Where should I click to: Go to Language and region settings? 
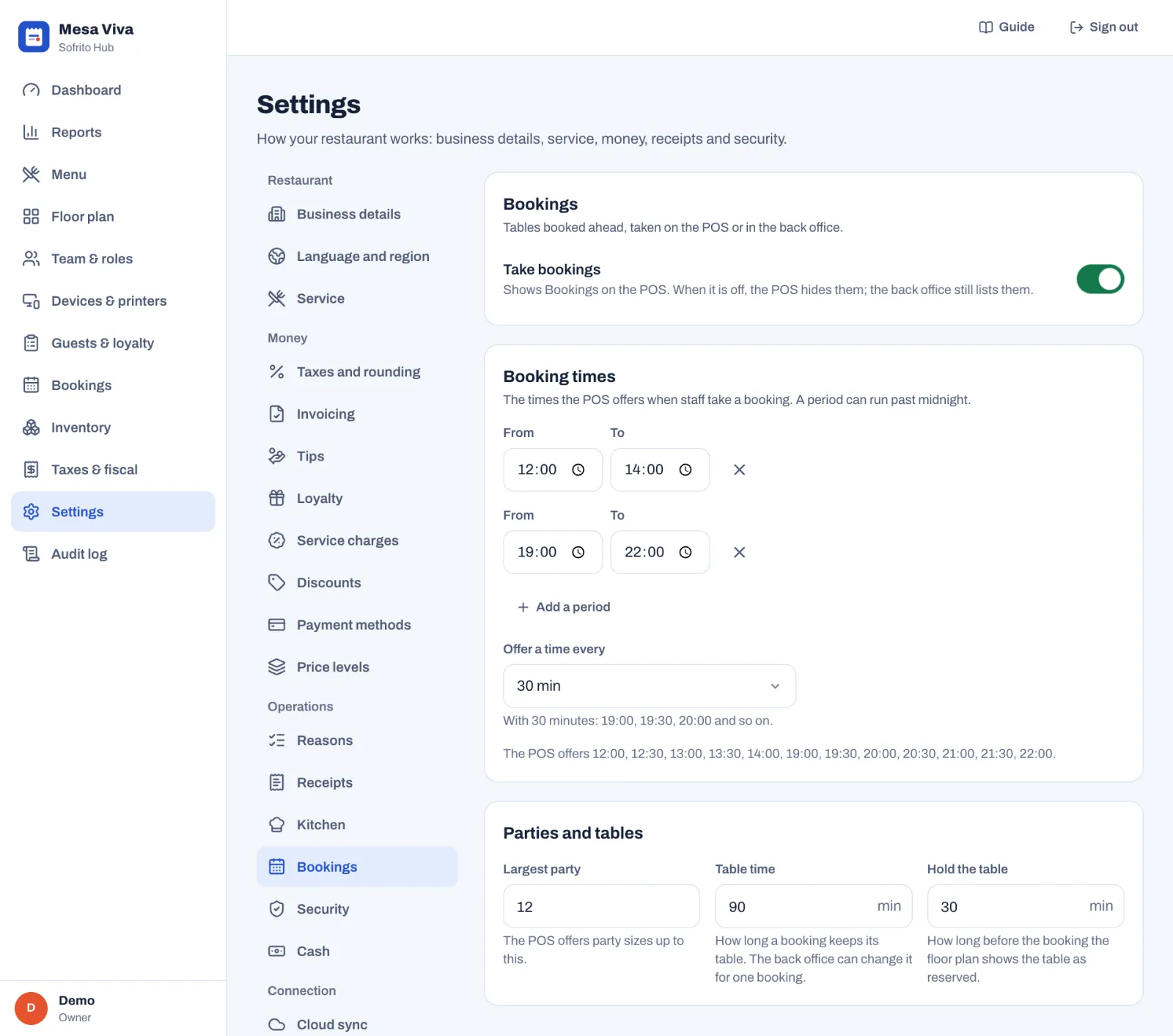click(x=357, y=257)
